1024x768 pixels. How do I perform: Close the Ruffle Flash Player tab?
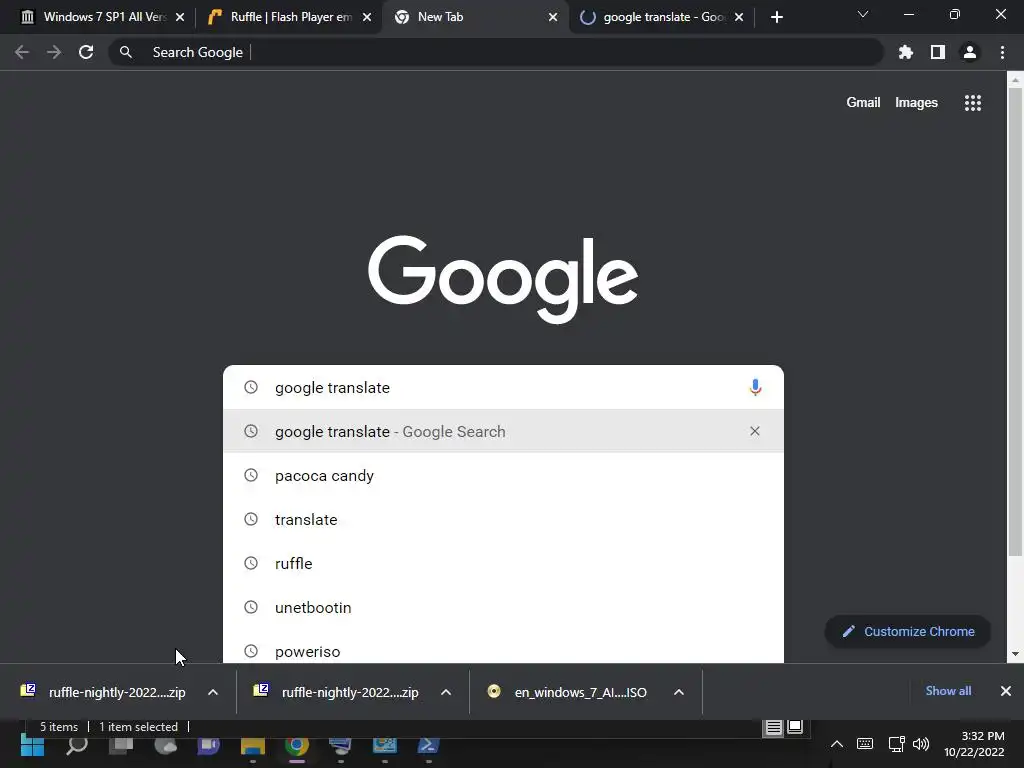pos(367,17)
